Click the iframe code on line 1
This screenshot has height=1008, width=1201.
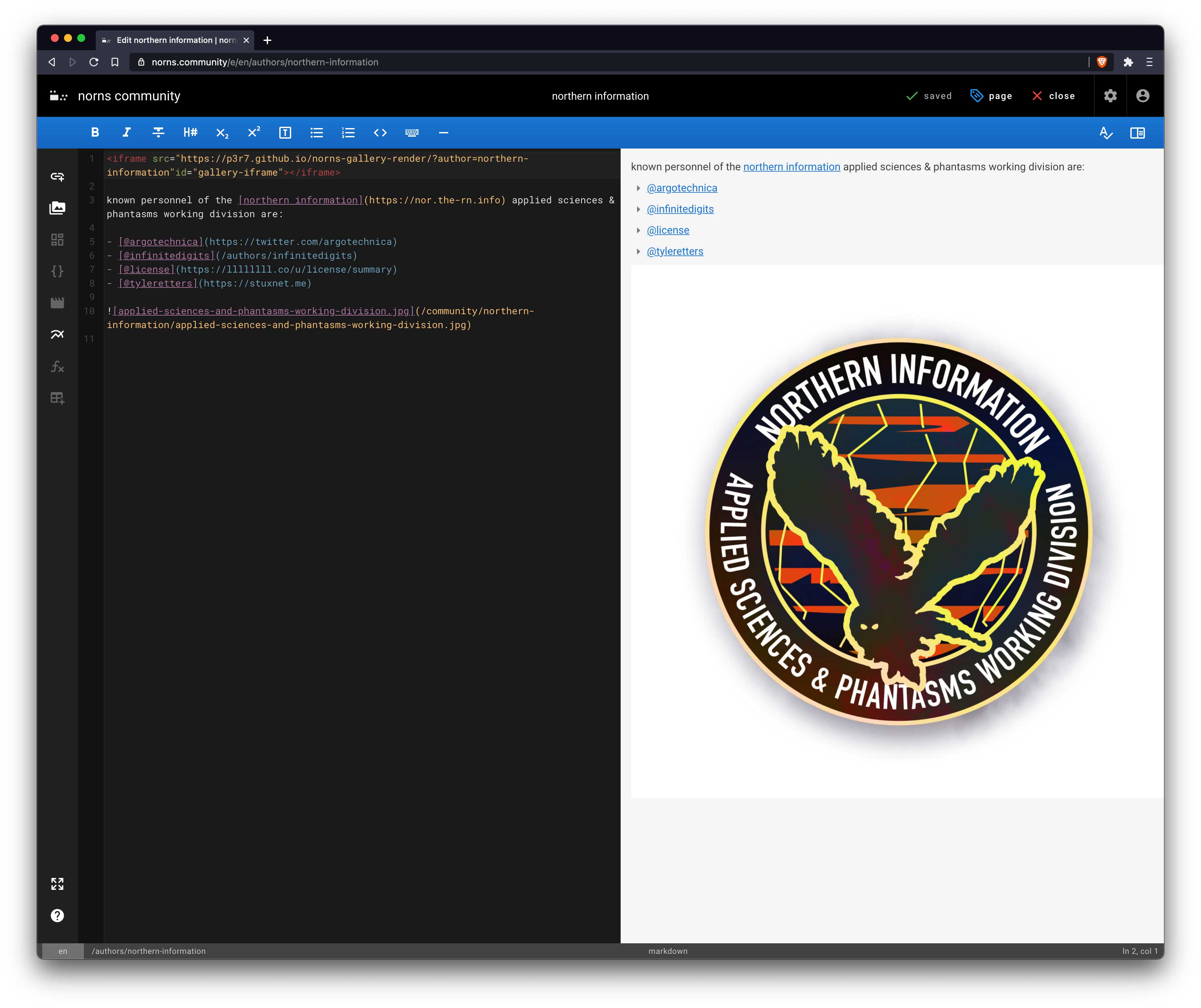tap(317, 165)
